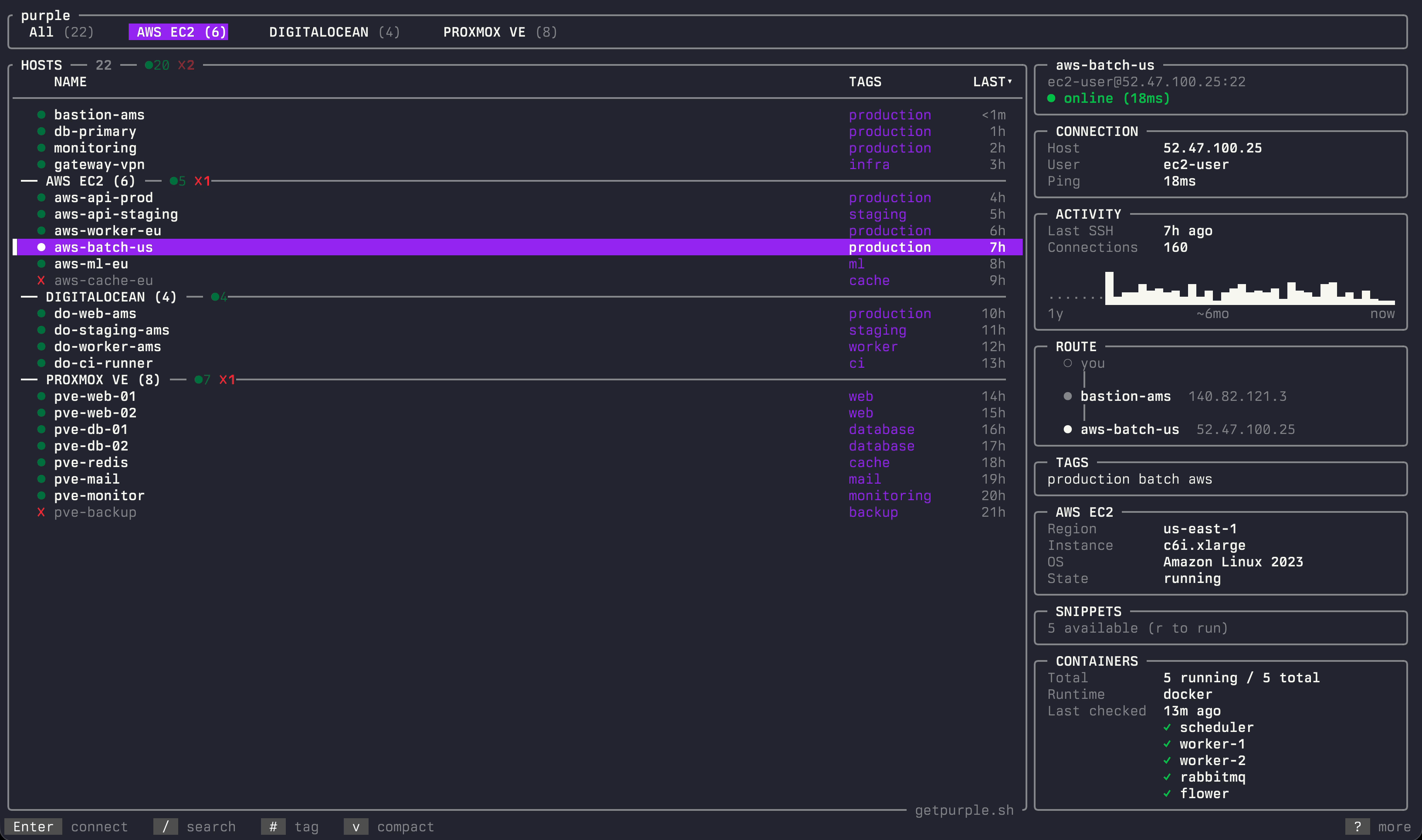The image size is (1422, 840).
Task: Toggle the '#' tag filter key
Action: tap(273, 826)
